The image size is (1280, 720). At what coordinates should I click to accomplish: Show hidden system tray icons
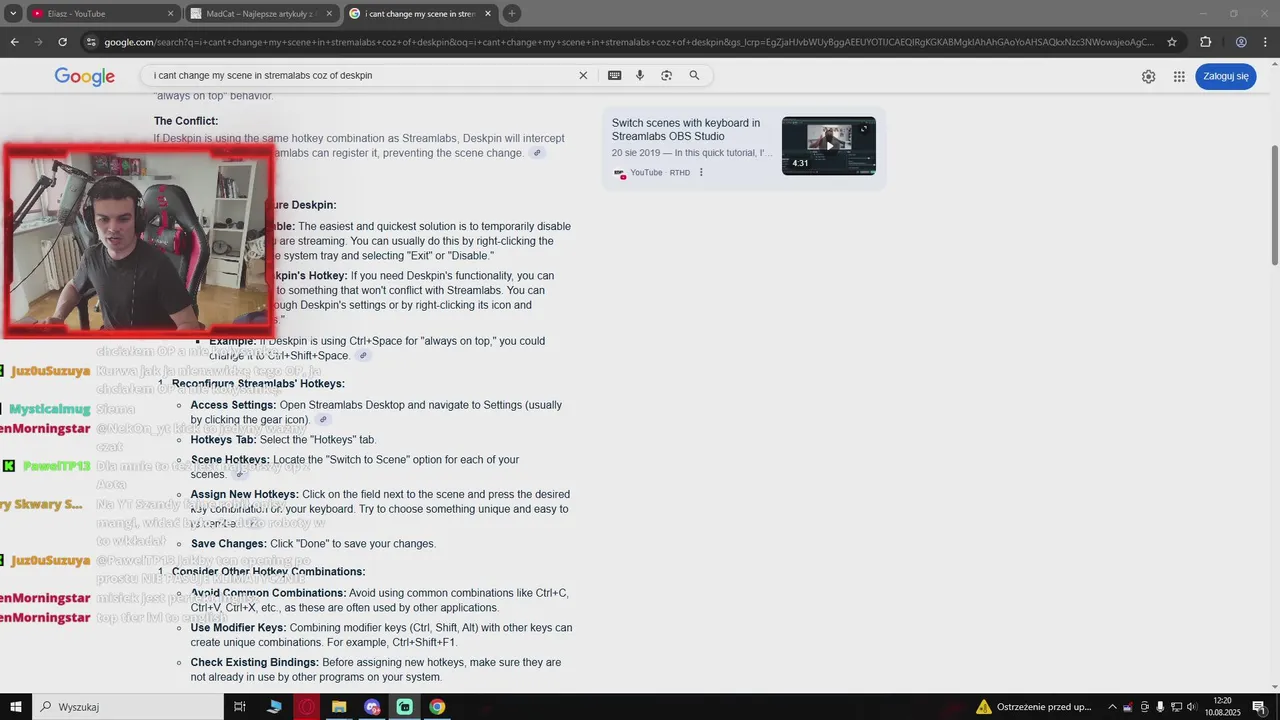click(x=1112, y=707)
